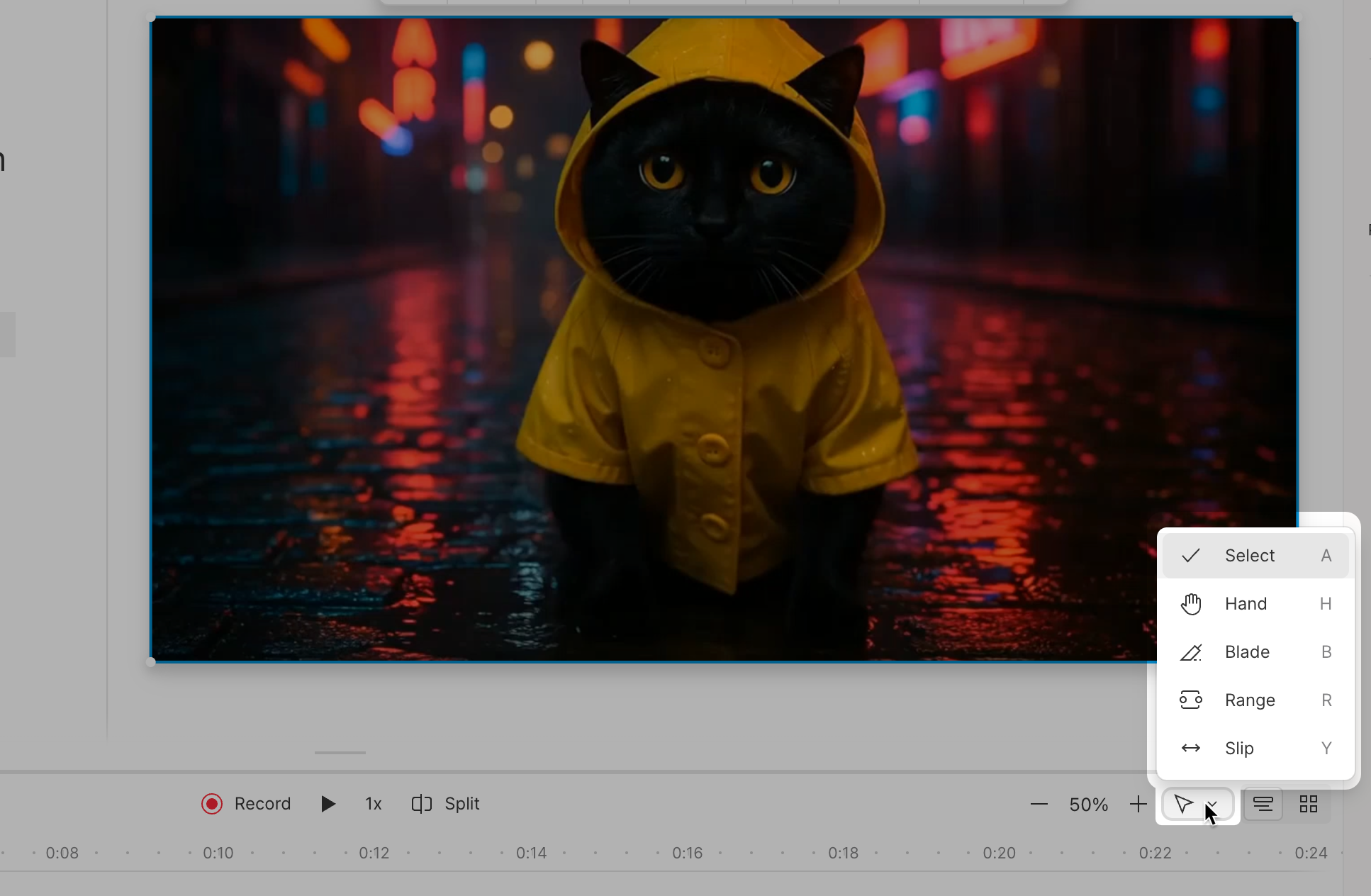This screenshot has height=896, width=1371.
Task: Toggle the timeline view layout
Action: (x=1263, y=804)
